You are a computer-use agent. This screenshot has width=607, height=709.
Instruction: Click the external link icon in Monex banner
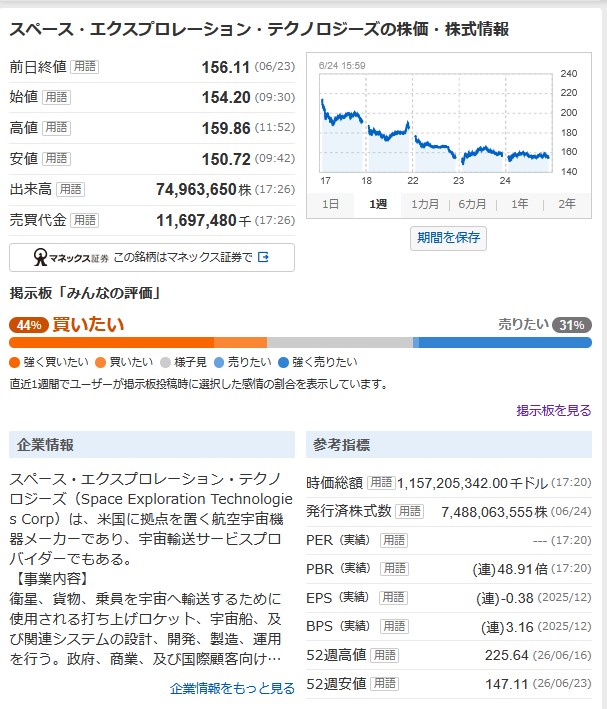click(x=263, y=257)
